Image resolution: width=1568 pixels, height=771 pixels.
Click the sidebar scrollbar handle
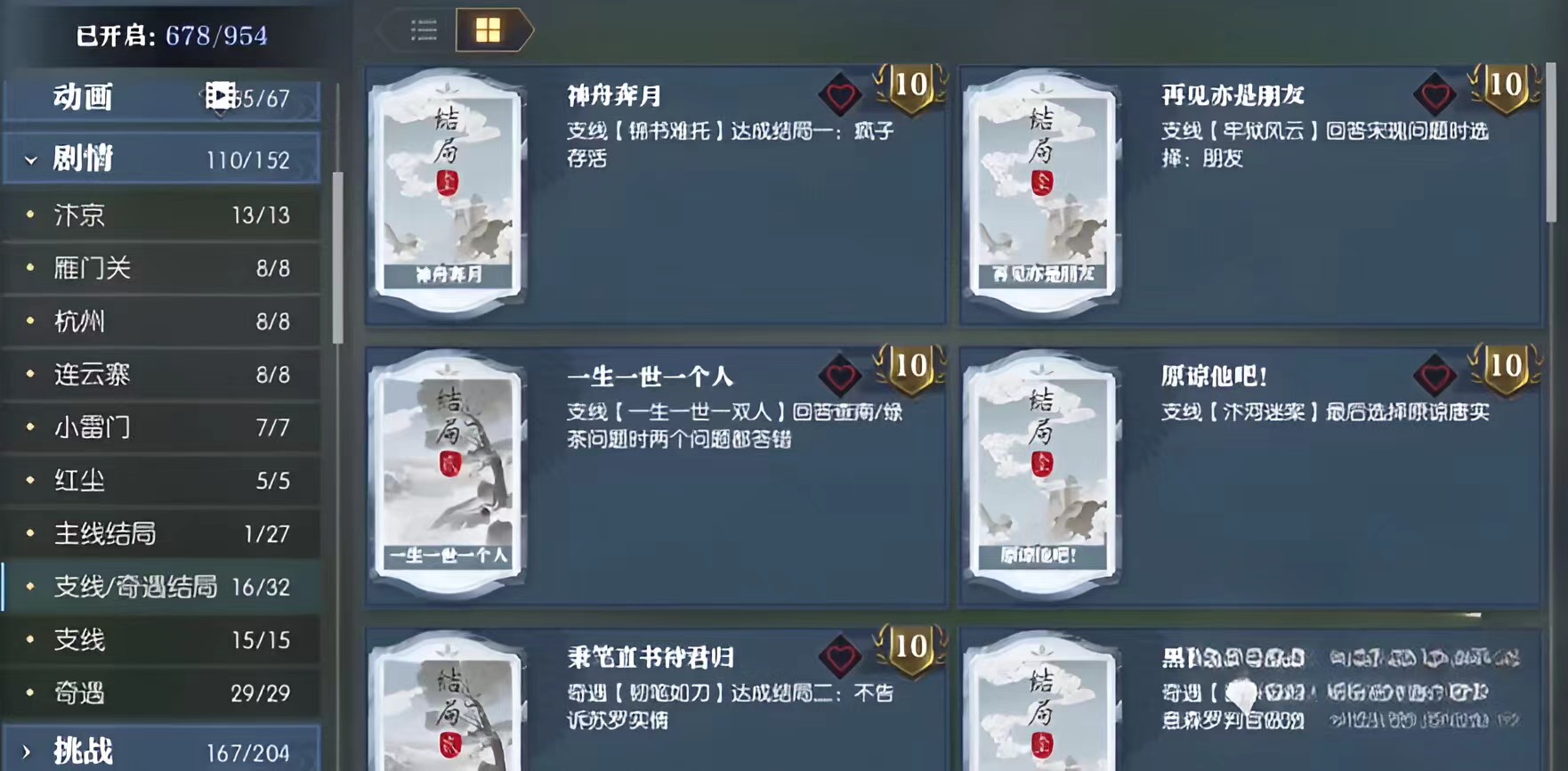click(337, 258)
